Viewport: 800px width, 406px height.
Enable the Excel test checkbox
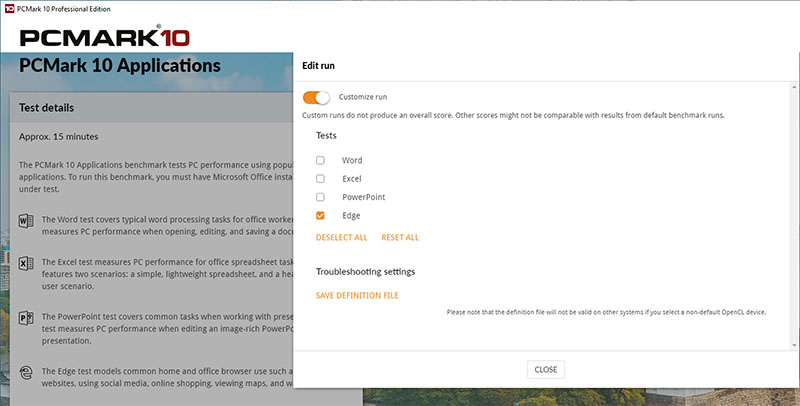pos(320,179)
